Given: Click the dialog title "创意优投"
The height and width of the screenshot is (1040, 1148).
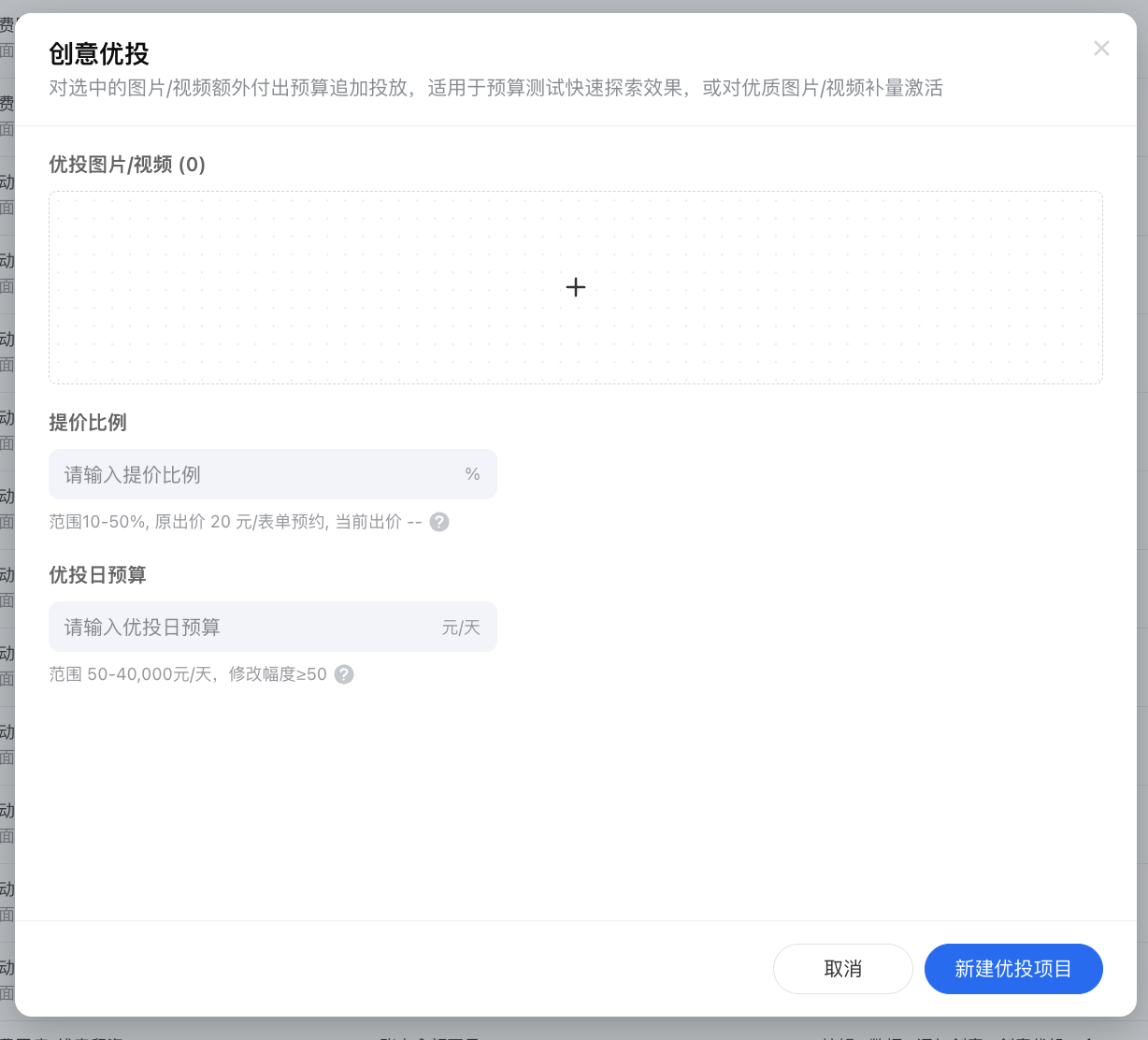Looking at the screenshot, I should [x=98, y=54].
